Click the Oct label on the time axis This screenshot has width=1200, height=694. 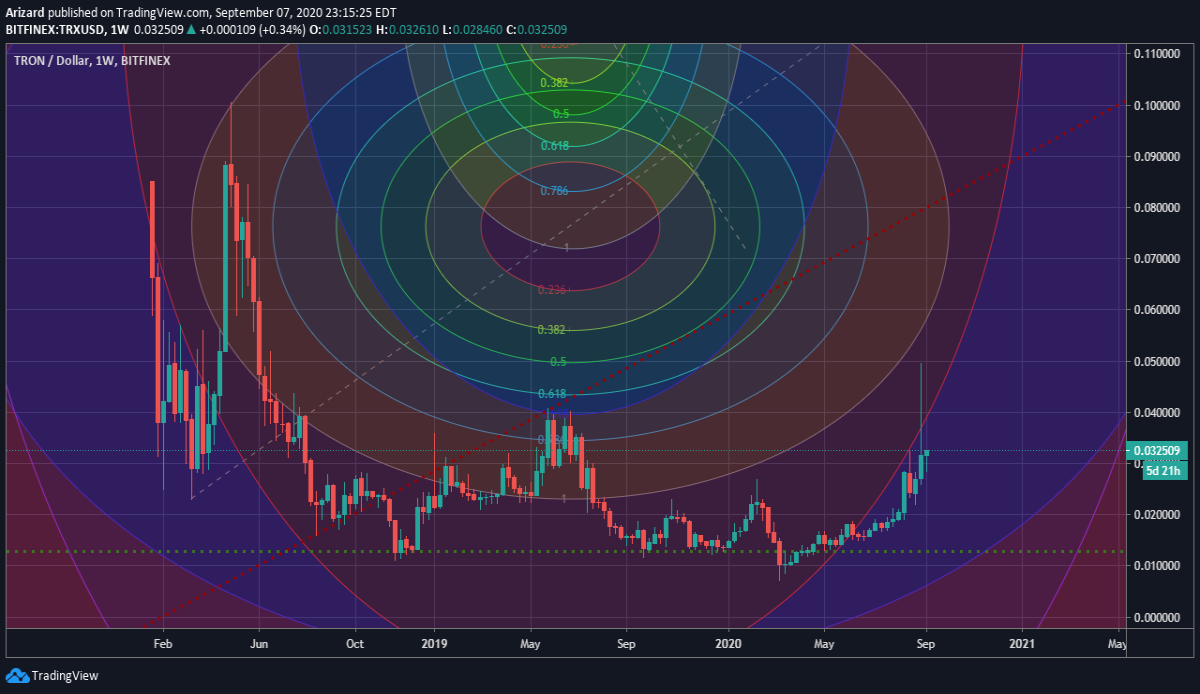354,644
